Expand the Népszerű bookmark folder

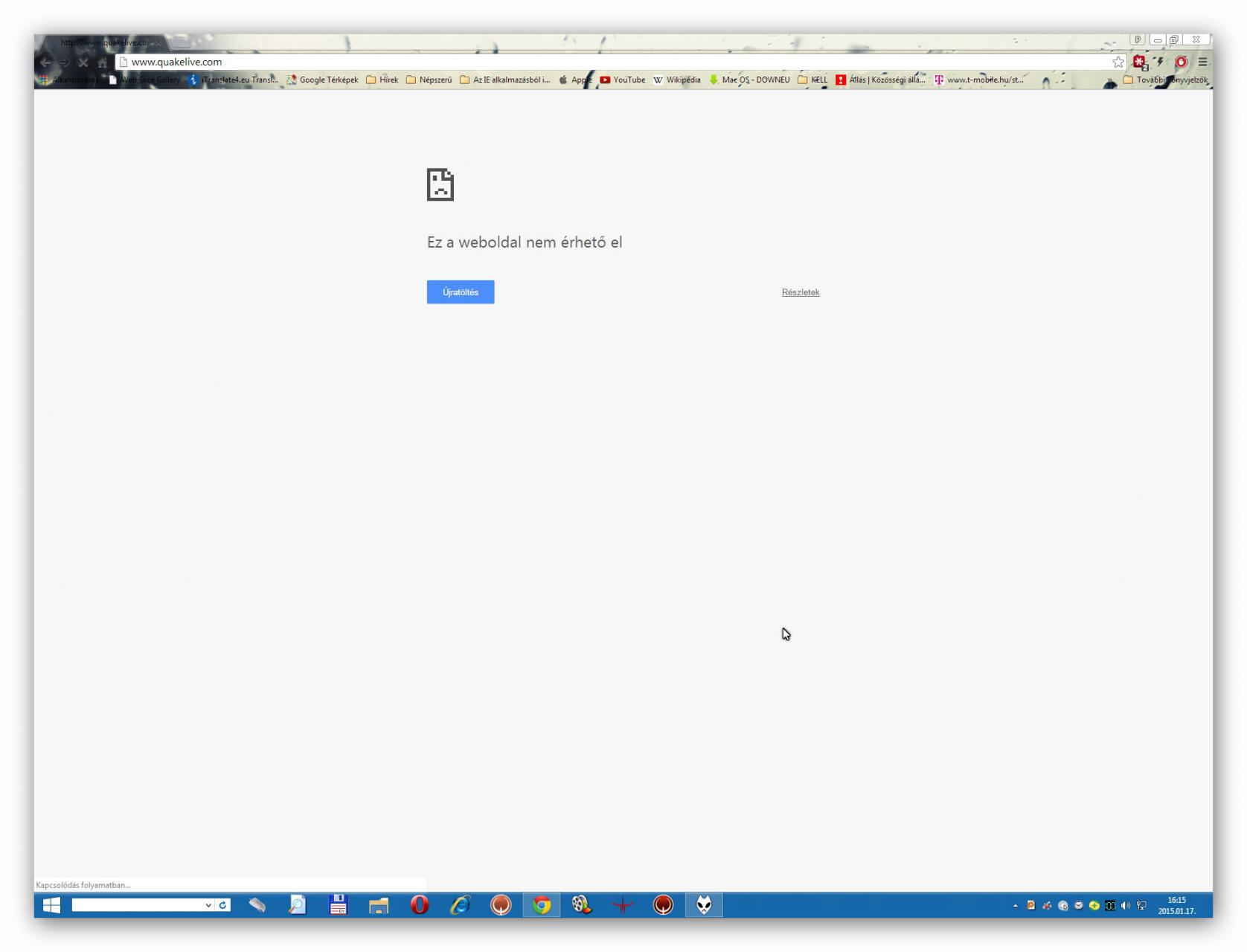click(x=429, y=80)
